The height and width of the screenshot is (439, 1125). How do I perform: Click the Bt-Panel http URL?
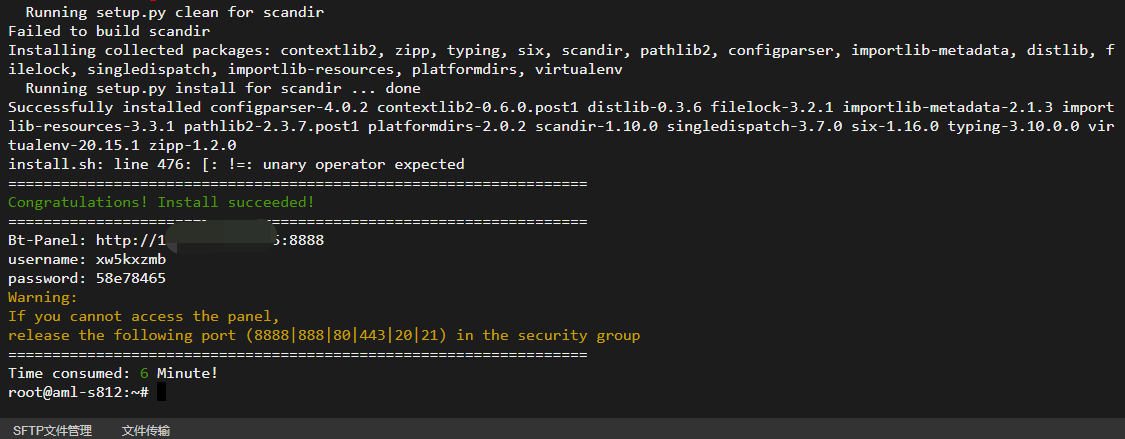[x=210, y=240]
